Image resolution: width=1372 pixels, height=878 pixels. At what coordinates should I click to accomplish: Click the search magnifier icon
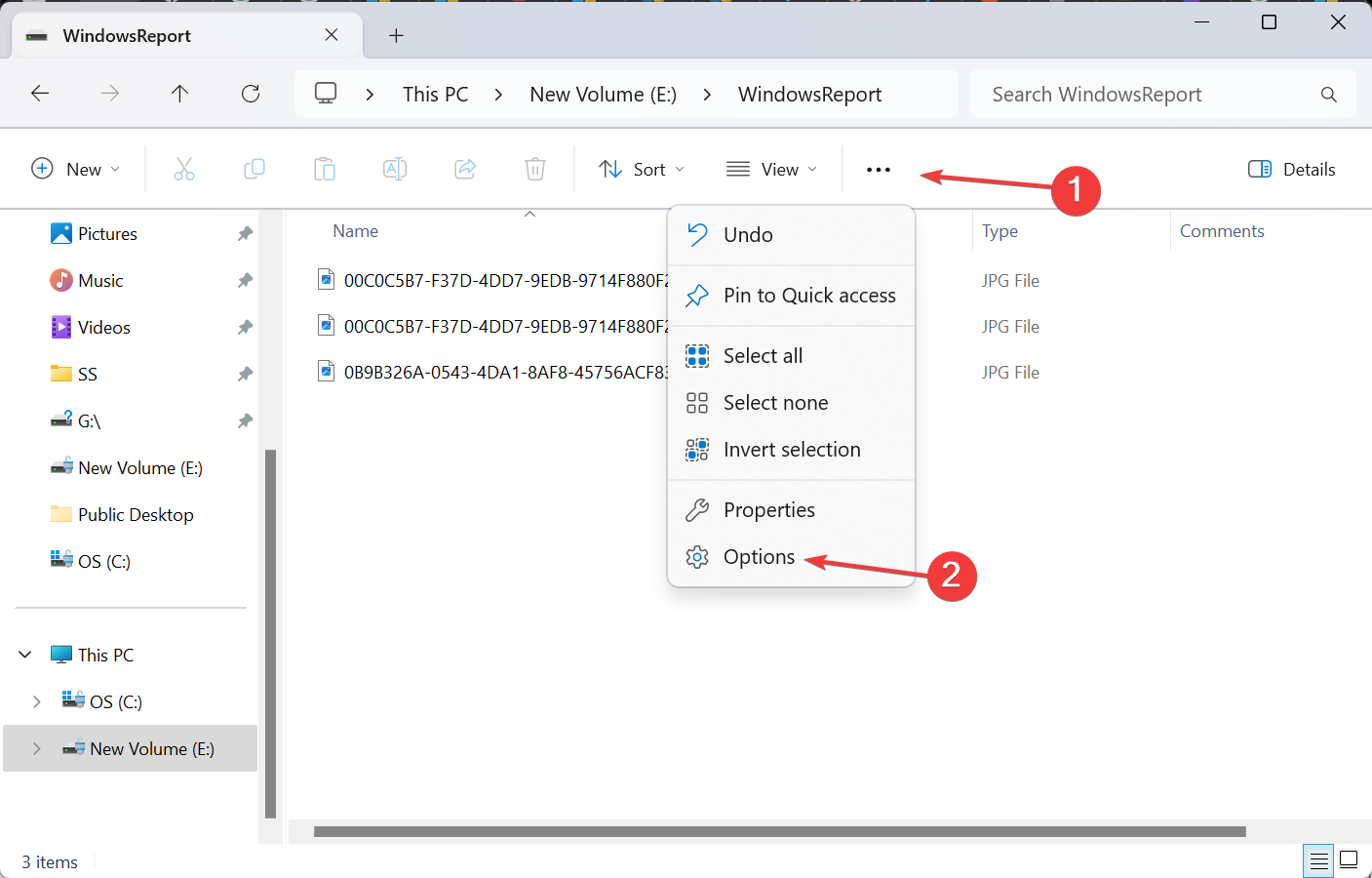[1328, 95]
